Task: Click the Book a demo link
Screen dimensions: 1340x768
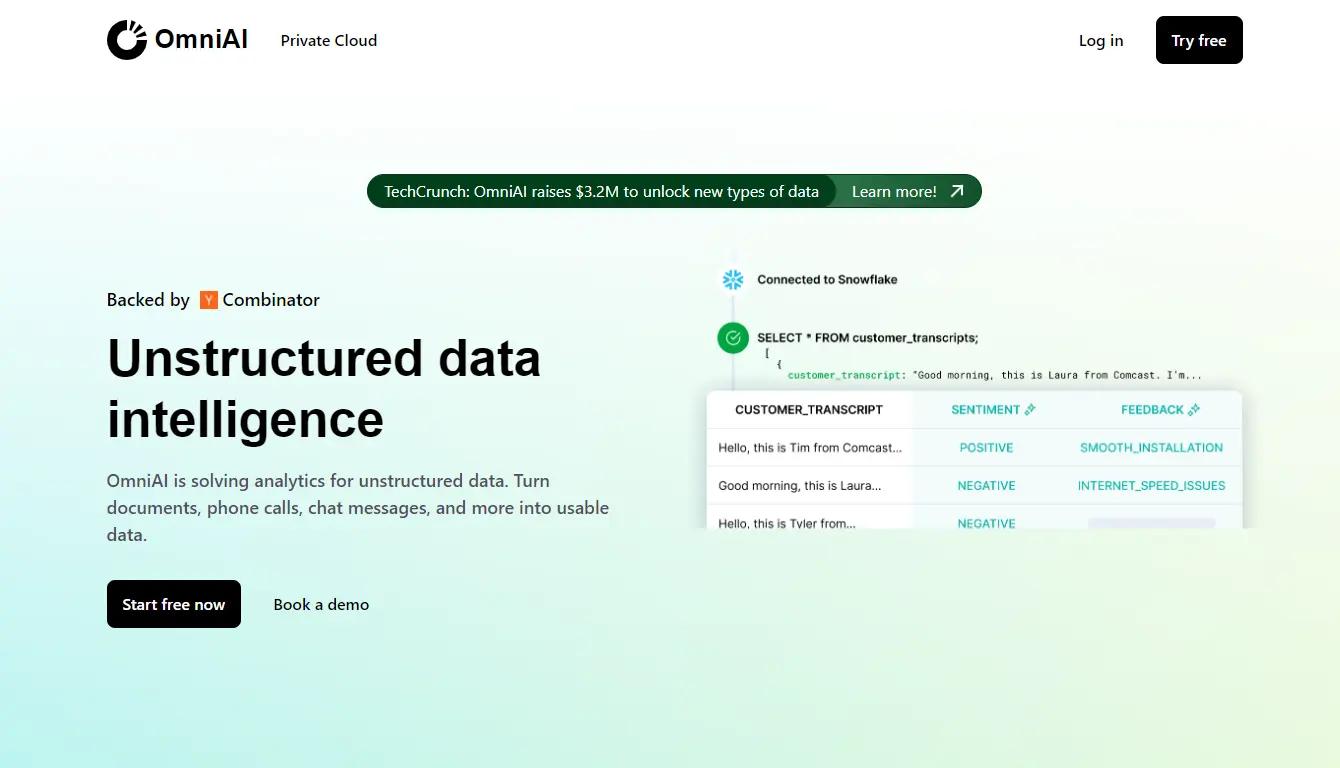Action: (x=321, y=604)
